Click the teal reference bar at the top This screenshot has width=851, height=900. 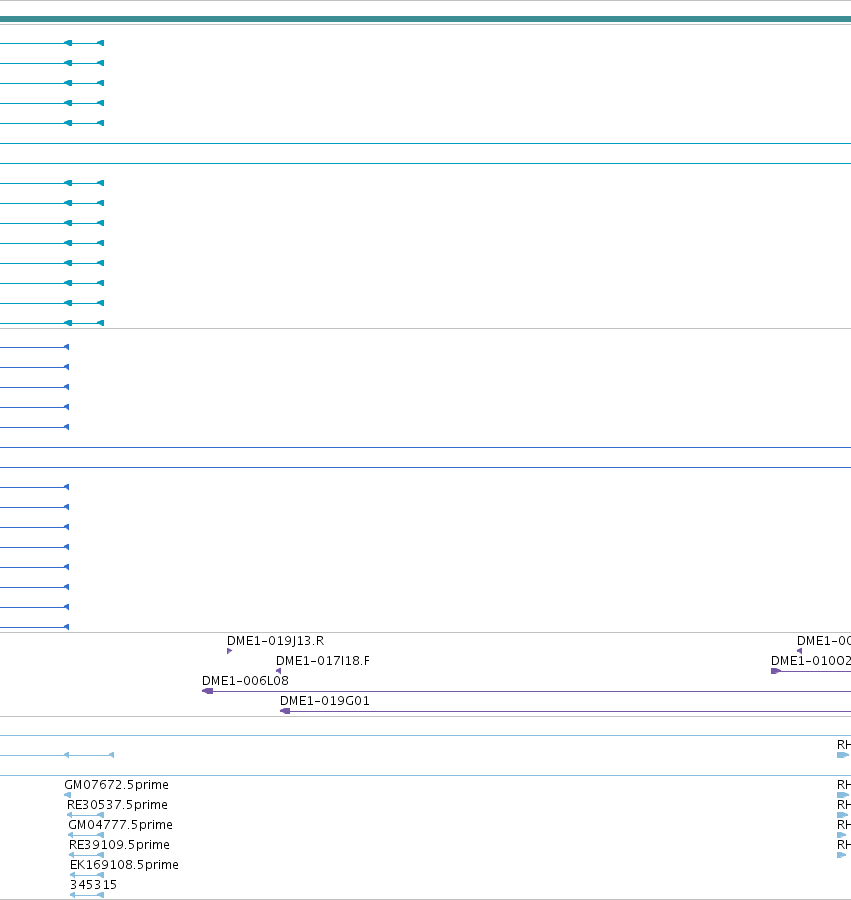[x=425, y=19]
